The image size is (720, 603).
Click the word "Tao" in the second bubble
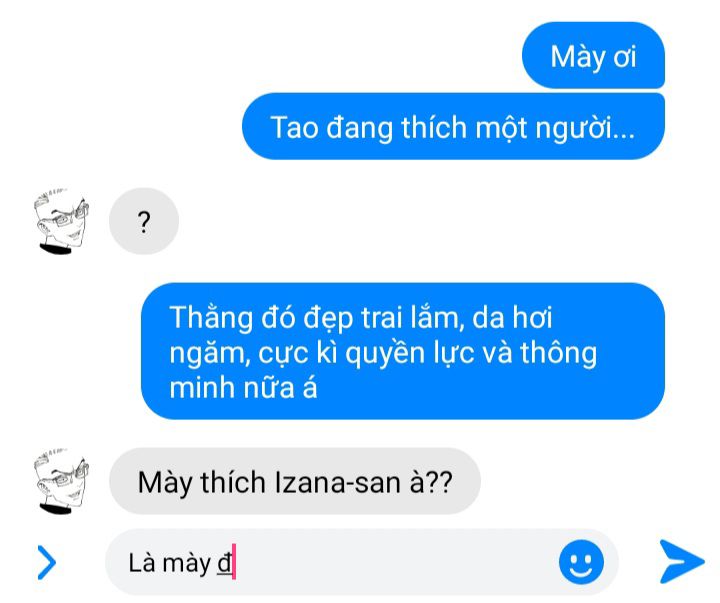(x=294, y=127)
